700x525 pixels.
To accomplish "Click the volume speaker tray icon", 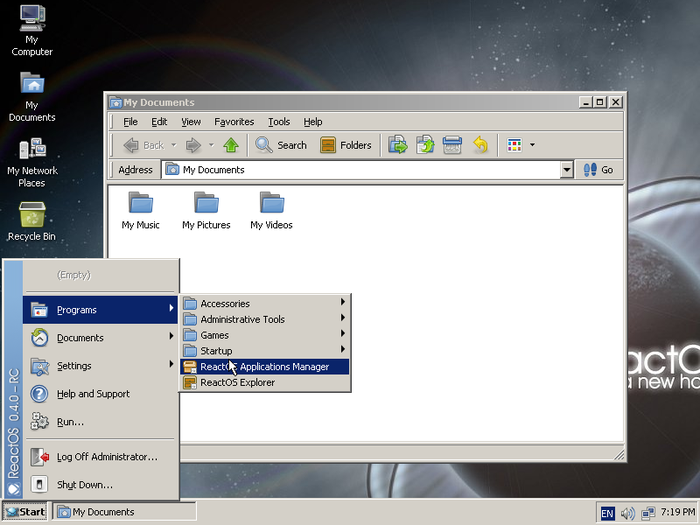I will [628, 513].
